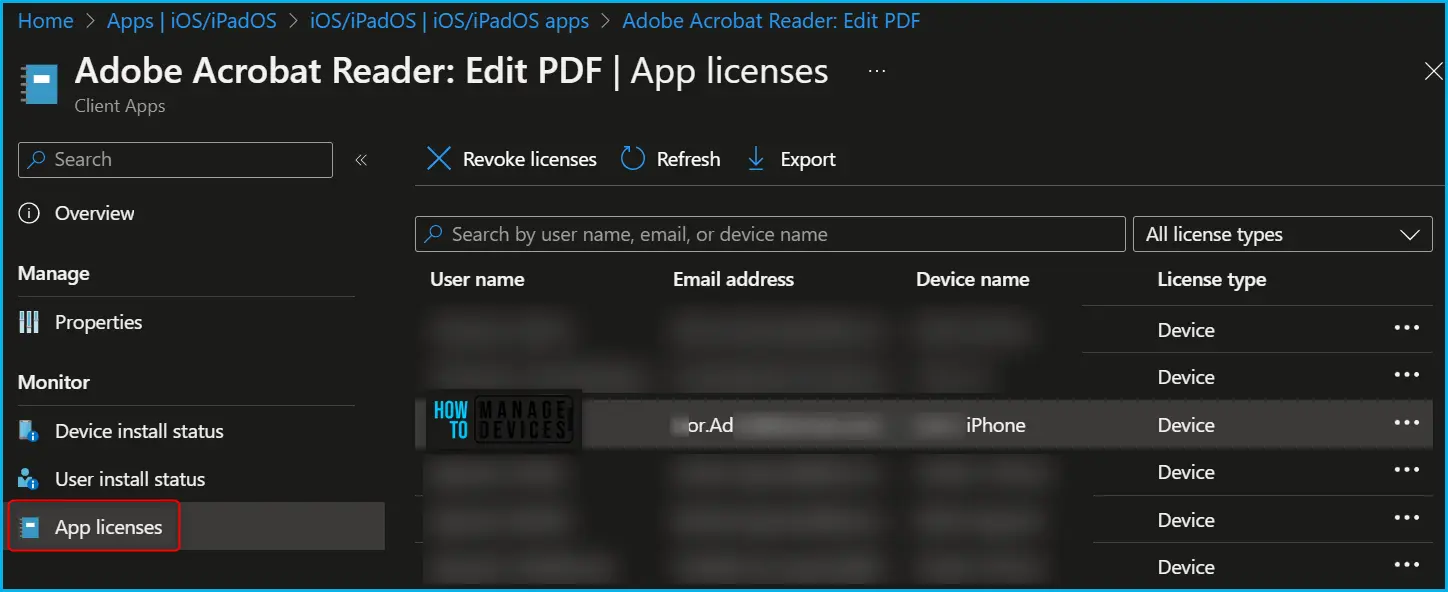1448x592 pixels.
Task: Click the Device license type in iPhone row
Action: [x=1186, y=425]
